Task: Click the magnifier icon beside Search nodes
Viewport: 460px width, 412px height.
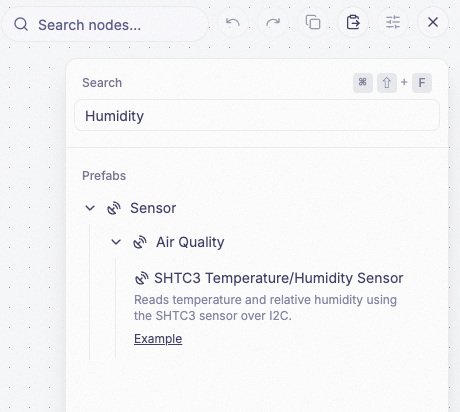Action: (x=21, y=24)
